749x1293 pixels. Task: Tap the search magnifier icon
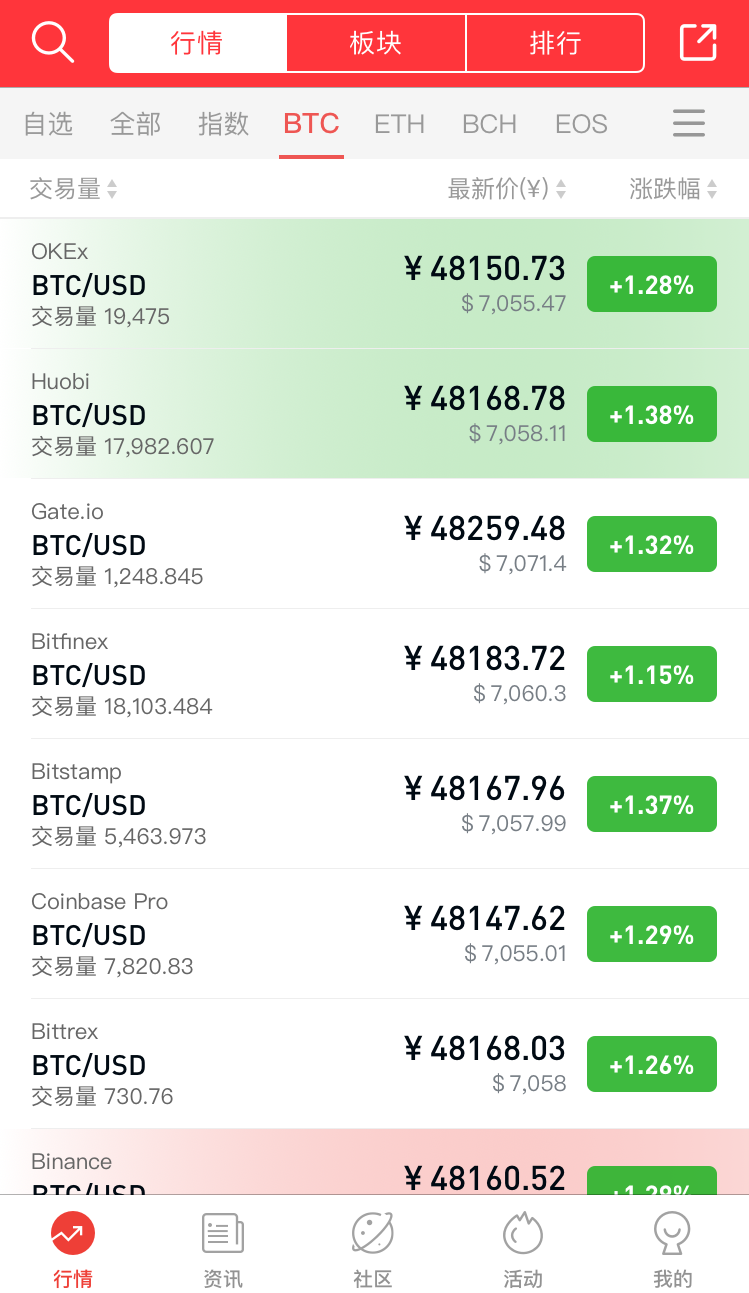pyautogui.click(x=52, y=42)
